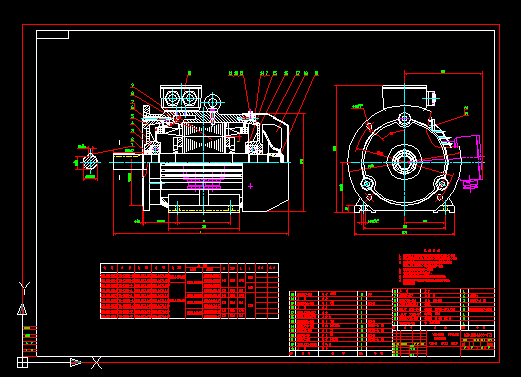This screenshot has height=377, width=521.
Task: Select the twin-circle junction box atop the motor
Action: click(181, 97)
